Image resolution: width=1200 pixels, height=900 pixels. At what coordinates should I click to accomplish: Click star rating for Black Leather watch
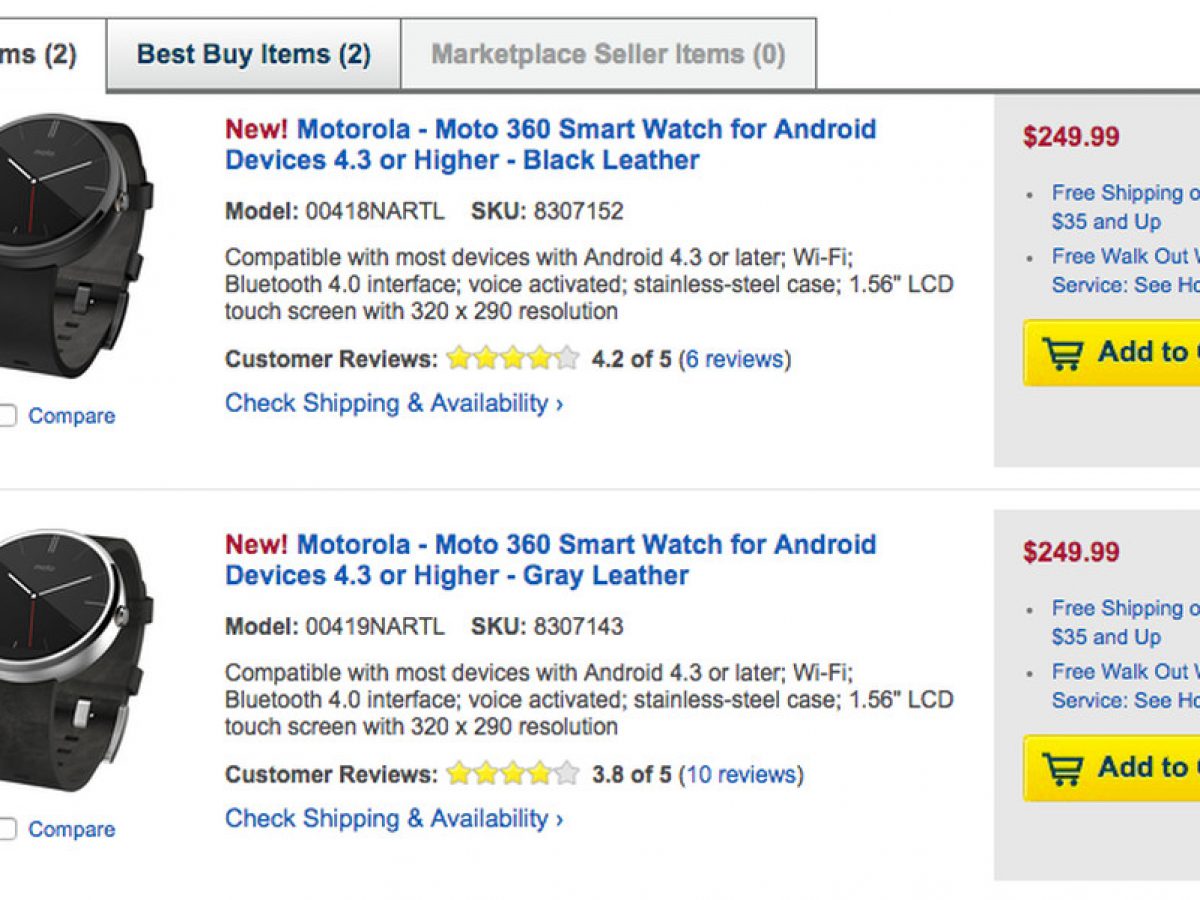click(x=512, y=359)
